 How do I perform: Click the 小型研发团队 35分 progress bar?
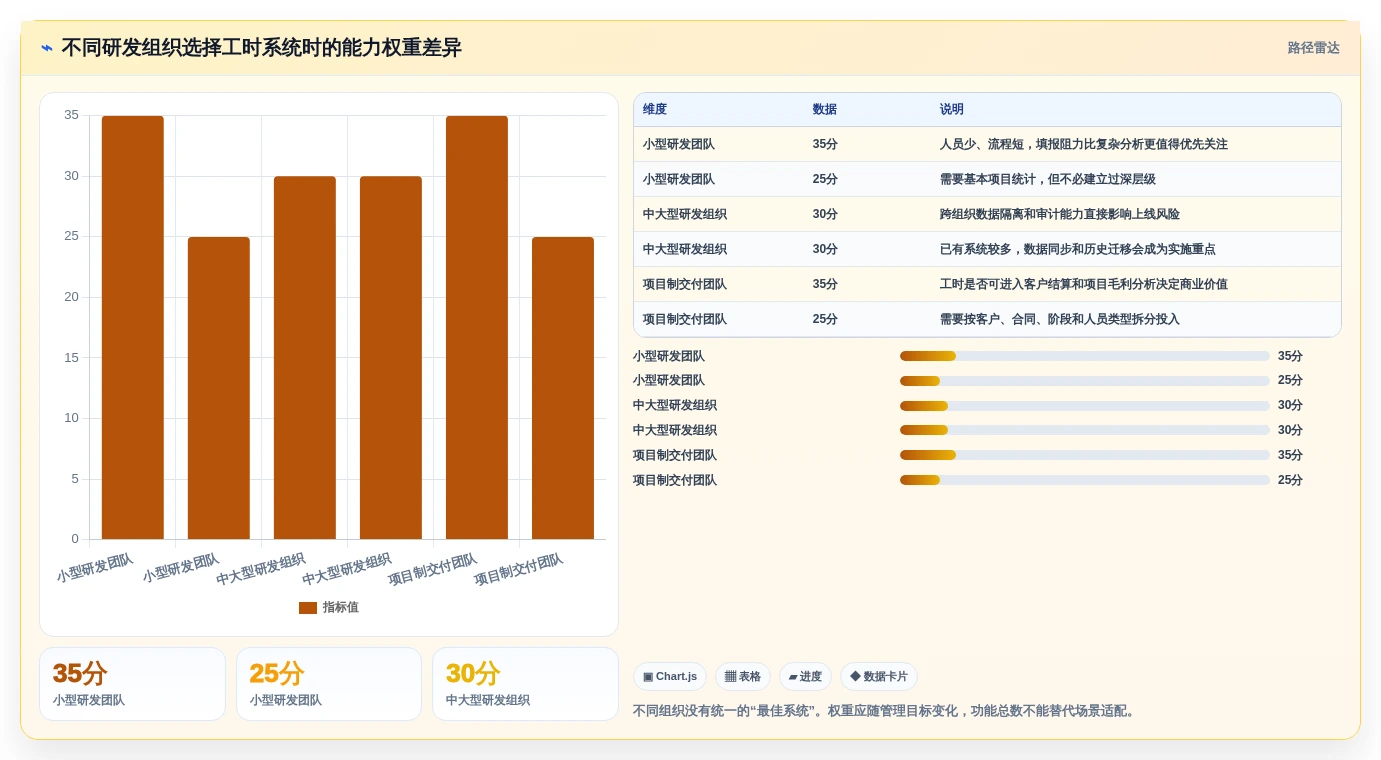(x=1085, y=356)
